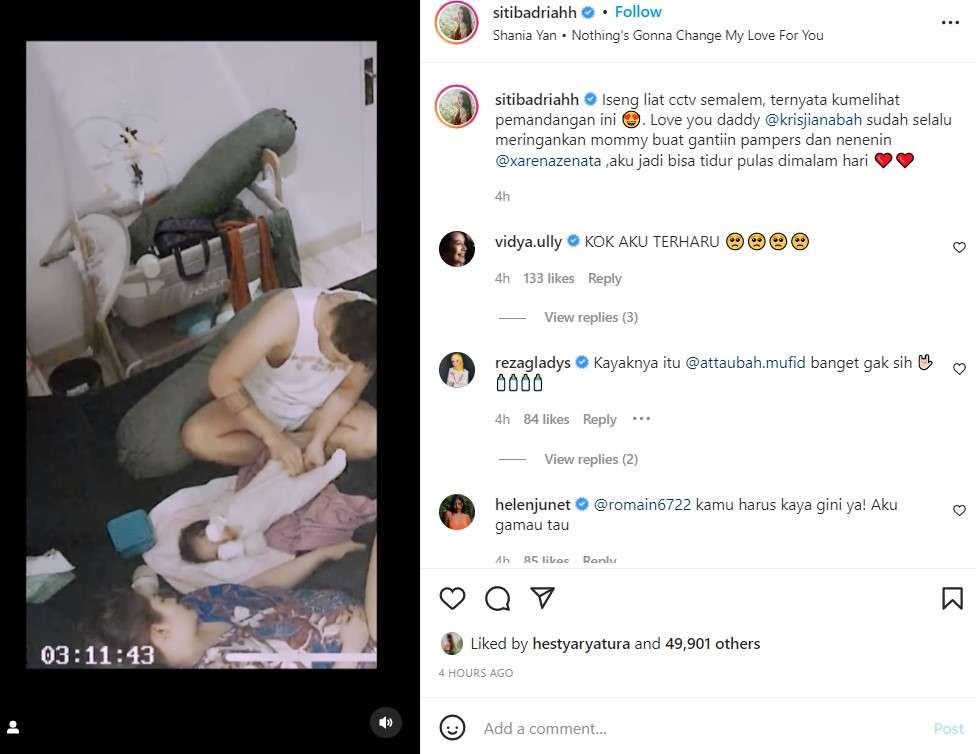Like rezagladys's comment heart
976x754 pixels.
[959, 369]
